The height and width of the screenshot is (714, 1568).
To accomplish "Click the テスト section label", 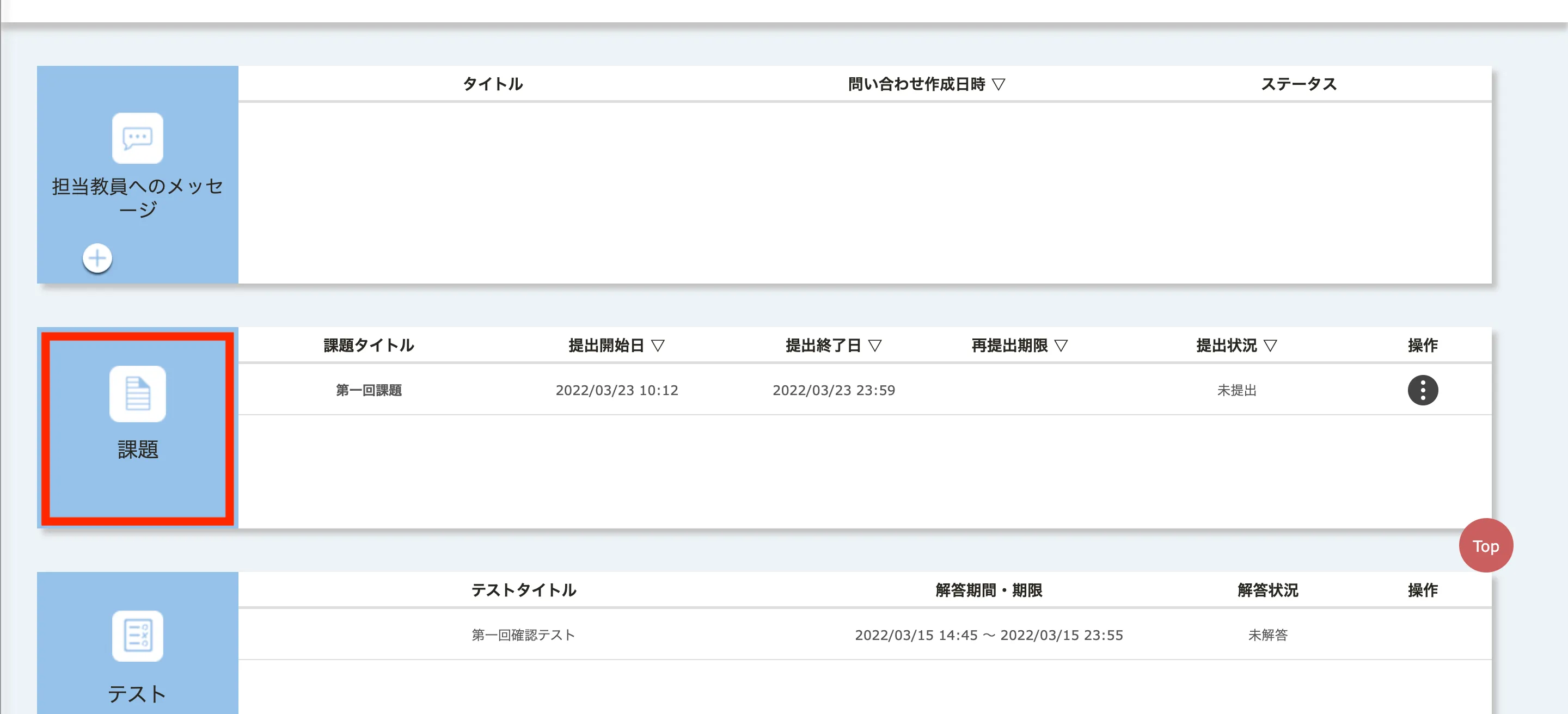I will click(137, 694).
